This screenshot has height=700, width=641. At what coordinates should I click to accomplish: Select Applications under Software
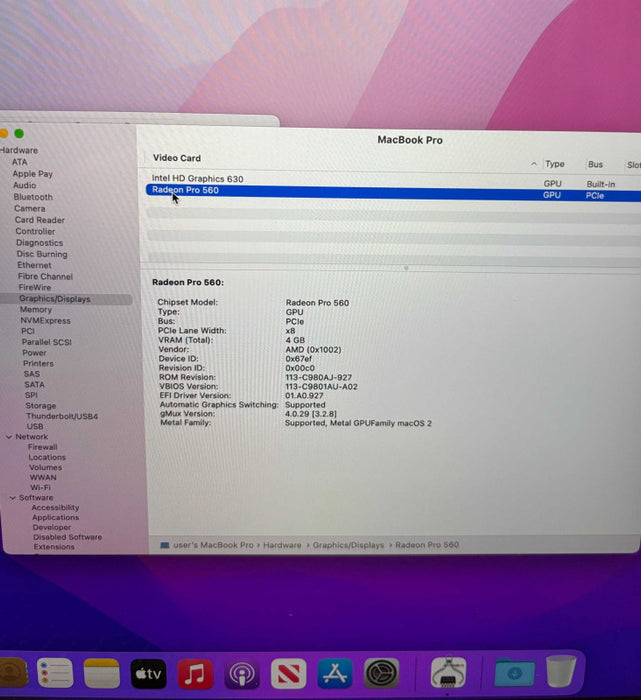tap(55, 517)
